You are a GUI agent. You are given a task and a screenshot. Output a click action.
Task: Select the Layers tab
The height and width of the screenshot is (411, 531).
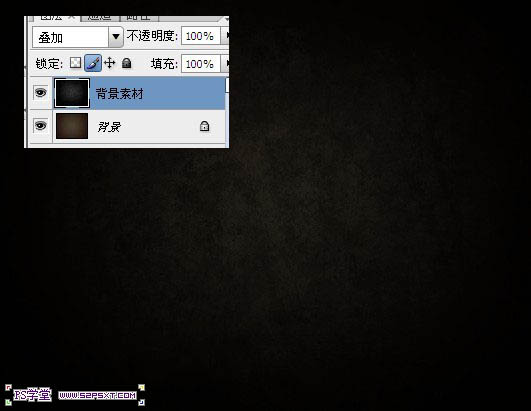point(54,18)
